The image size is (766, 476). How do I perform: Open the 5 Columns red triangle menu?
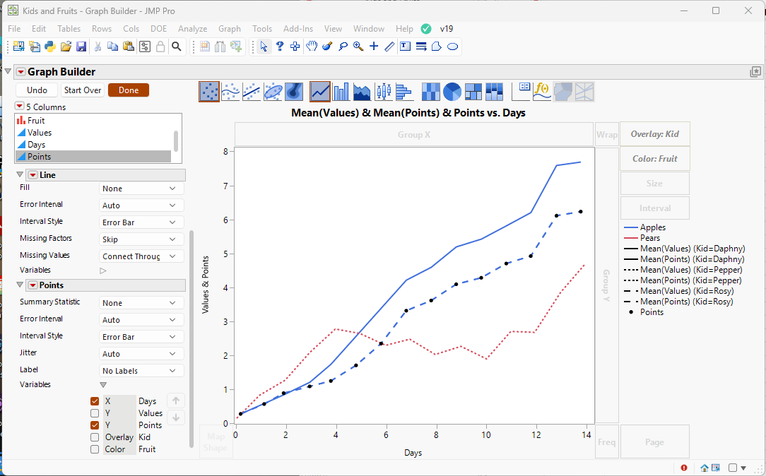(19, 106)
